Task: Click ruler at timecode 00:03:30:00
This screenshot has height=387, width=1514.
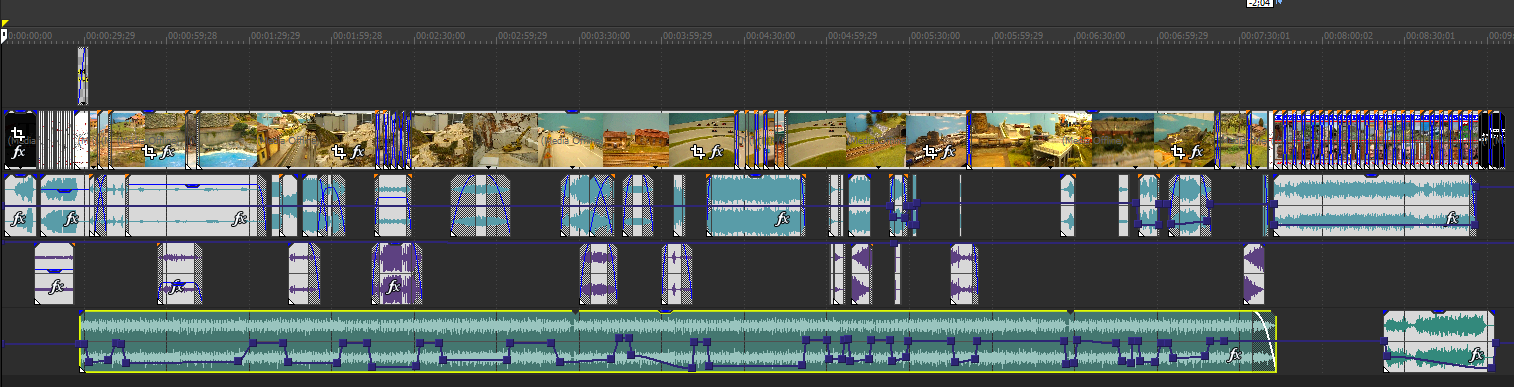Action: (x=605, y=35)
